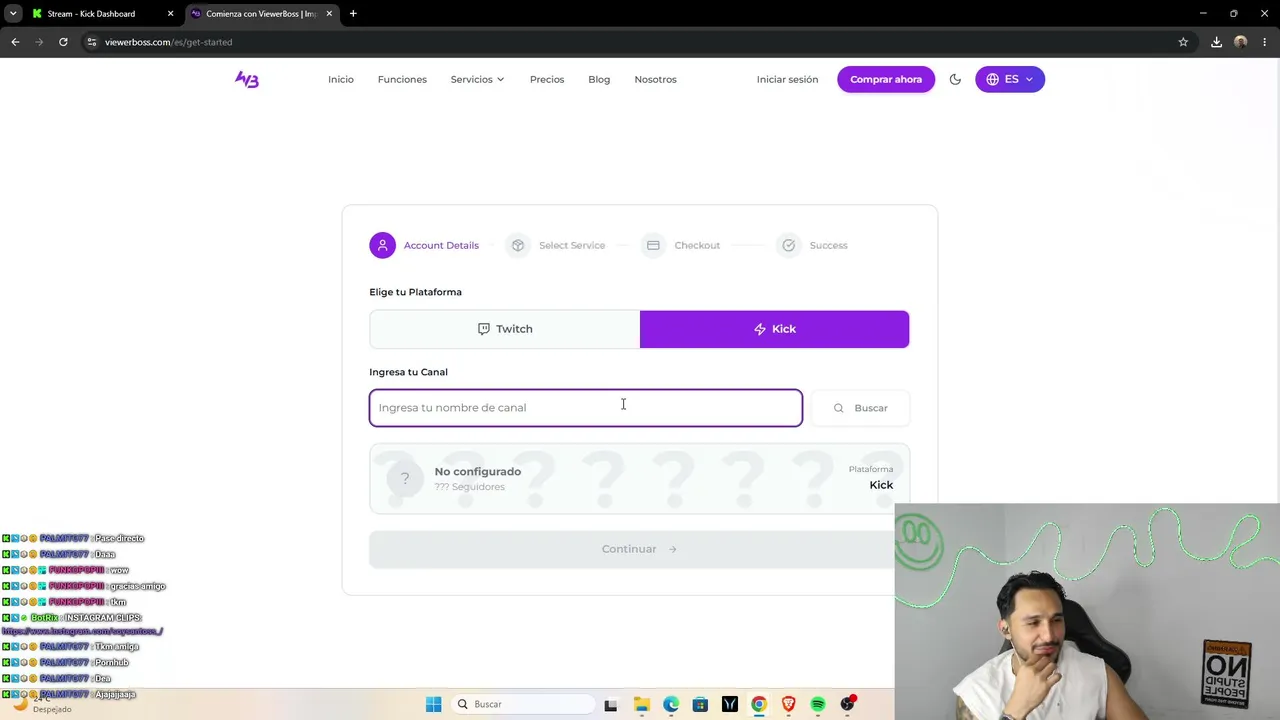This screenshot has width=1280, height=720.
Task: Click the Comprar ahora button
Action: coord(886,79)
